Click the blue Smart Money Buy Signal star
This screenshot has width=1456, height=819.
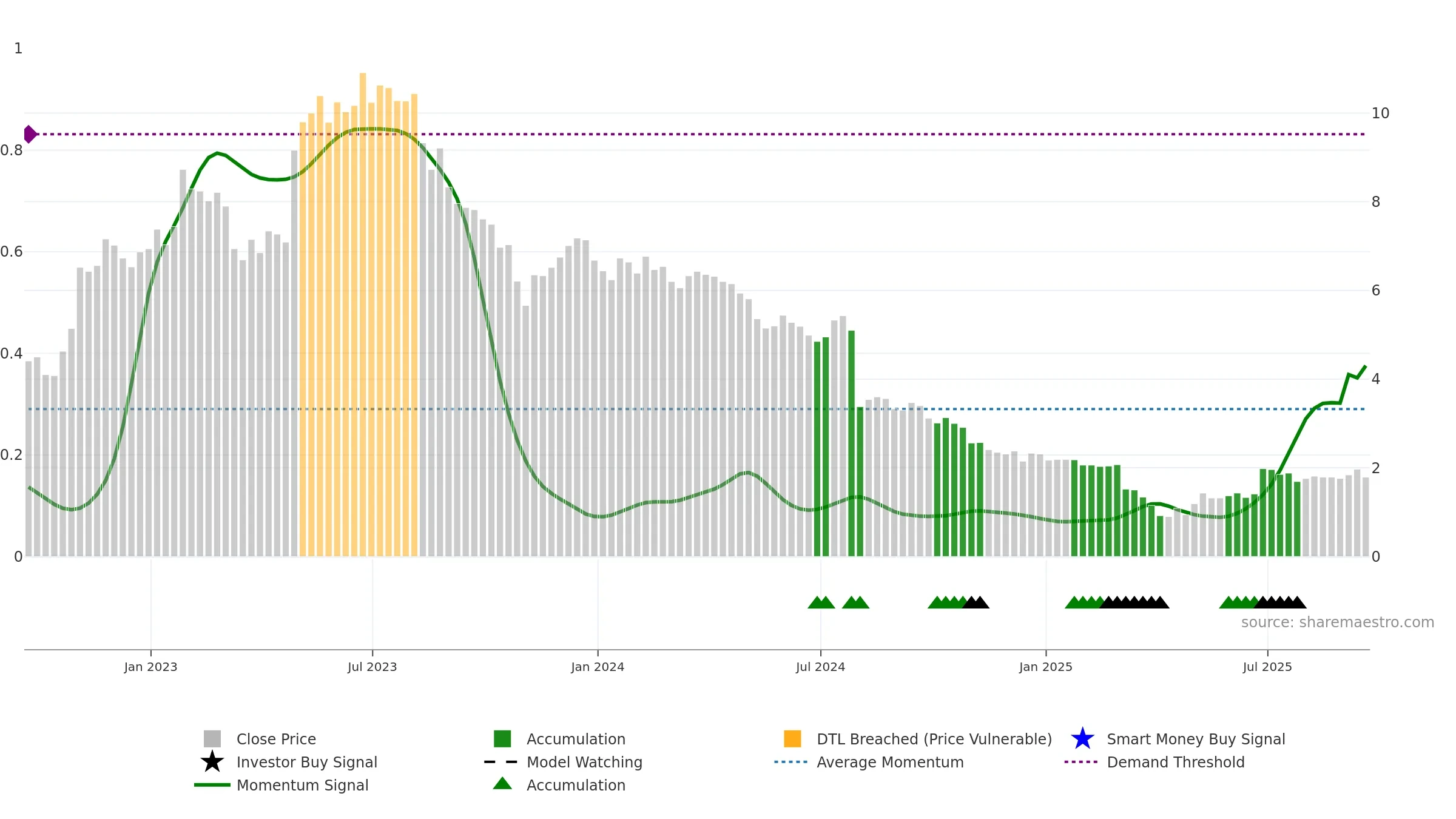click(1082, 738)
